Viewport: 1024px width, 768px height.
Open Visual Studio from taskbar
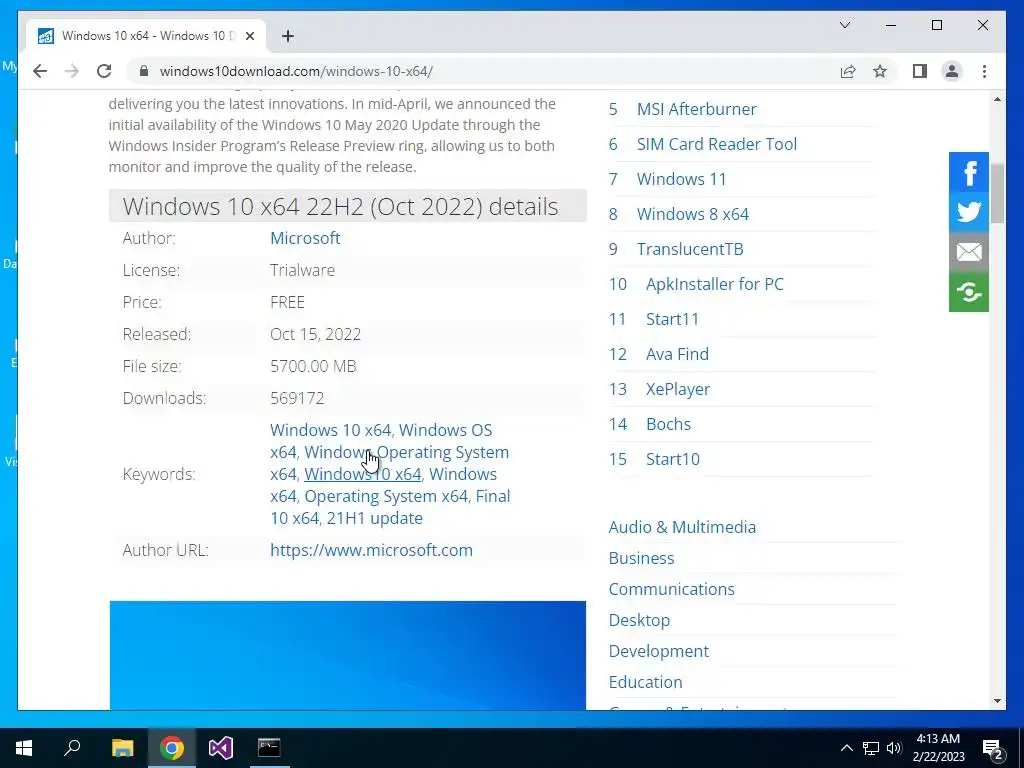(221, 748)
